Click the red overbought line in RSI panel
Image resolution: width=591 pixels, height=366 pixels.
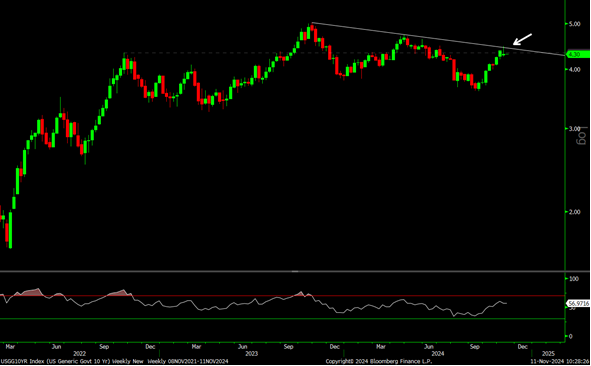(282, 296)
